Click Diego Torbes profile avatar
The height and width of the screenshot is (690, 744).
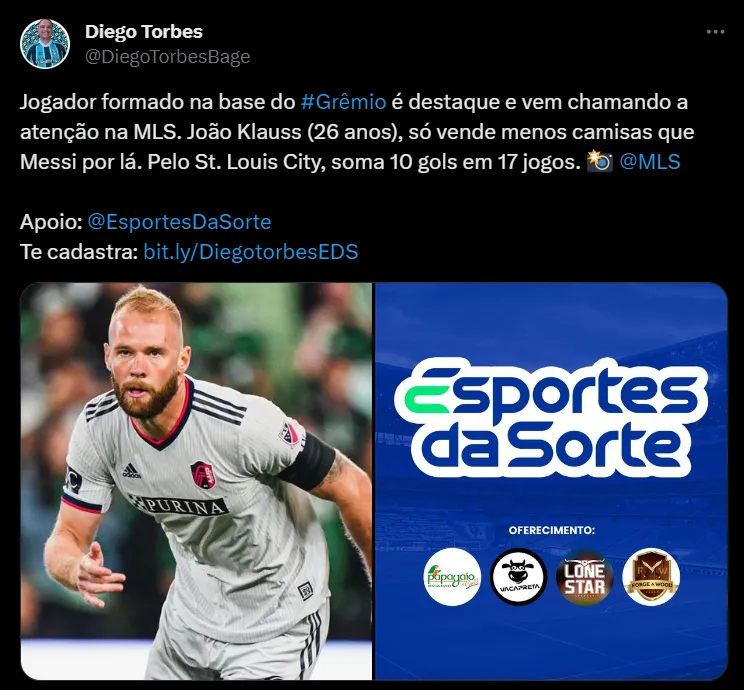coord(45,44)
